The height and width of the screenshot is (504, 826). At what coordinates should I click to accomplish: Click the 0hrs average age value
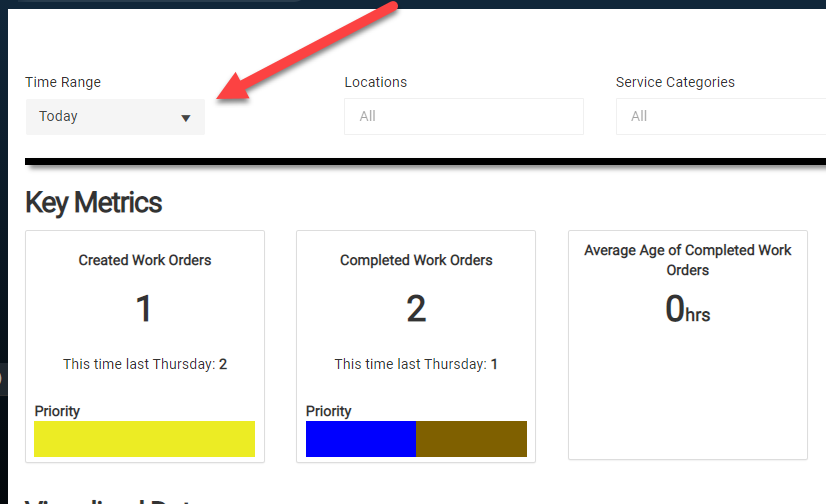click(687, 310)
